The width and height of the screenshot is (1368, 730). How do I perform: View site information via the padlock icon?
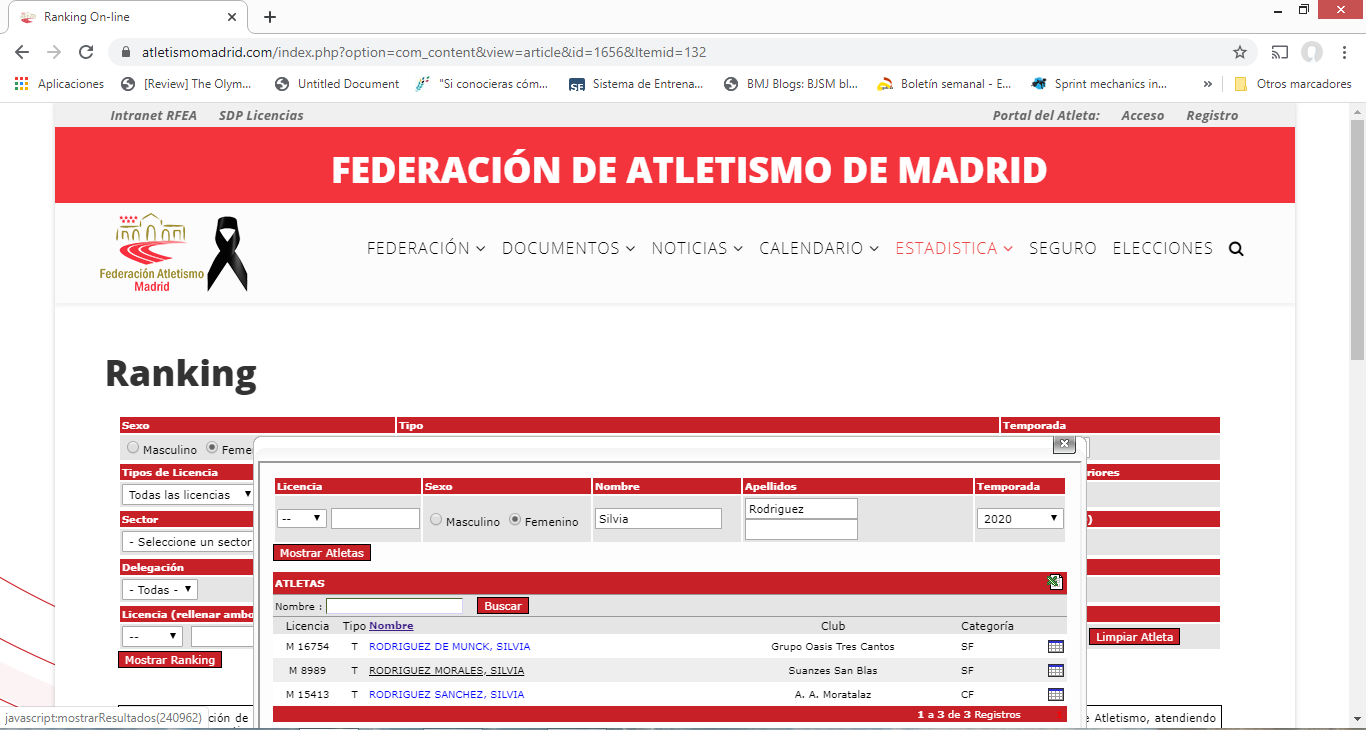126,52
